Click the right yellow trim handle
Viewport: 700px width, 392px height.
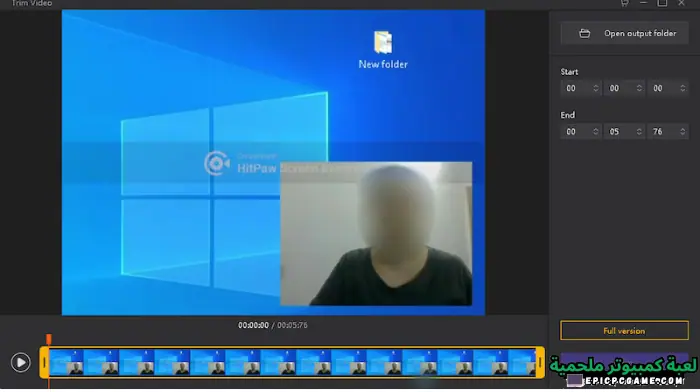(x=540, y=363)
